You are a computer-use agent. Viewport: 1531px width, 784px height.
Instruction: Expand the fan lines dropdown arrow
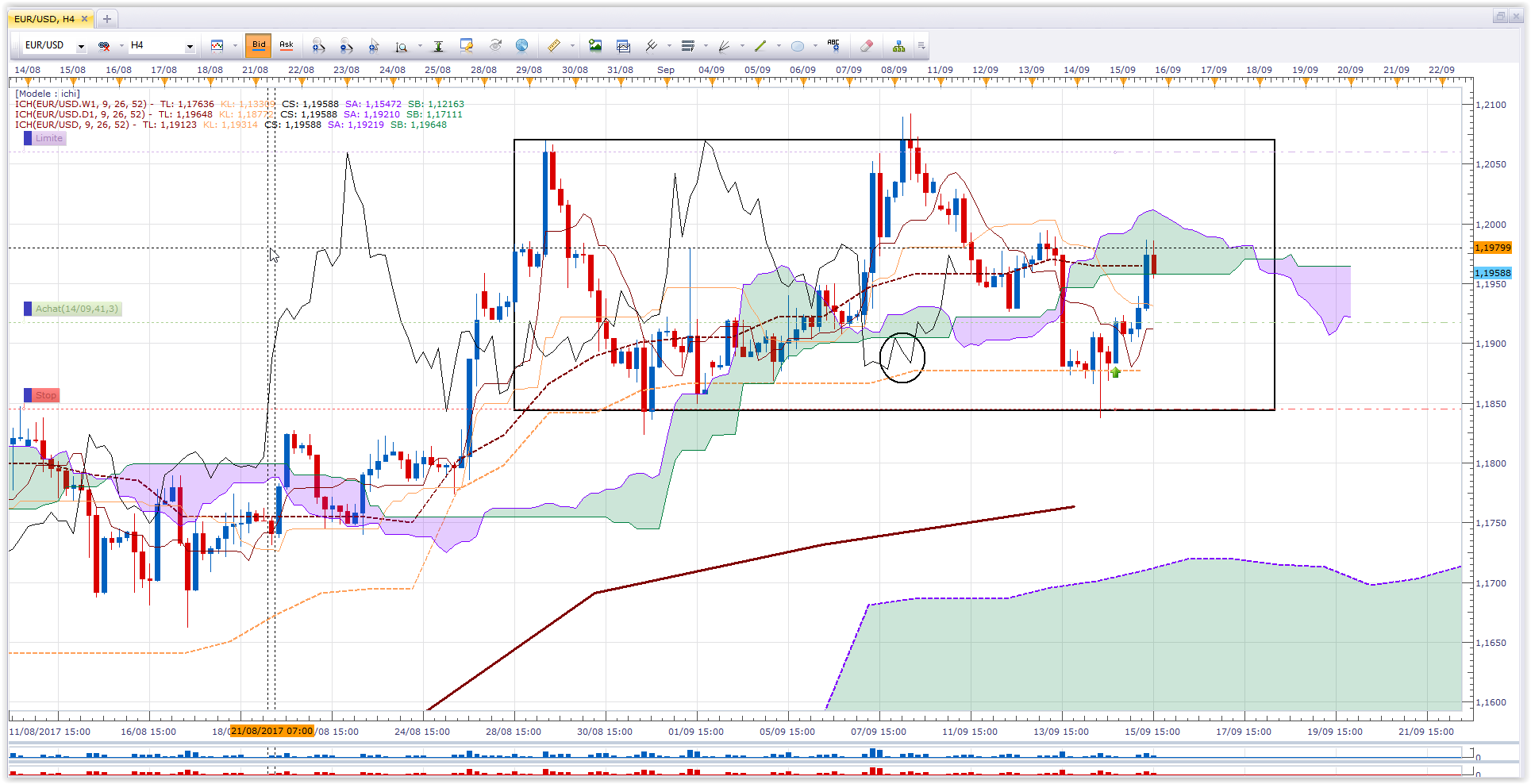click(x=742, y=46)
